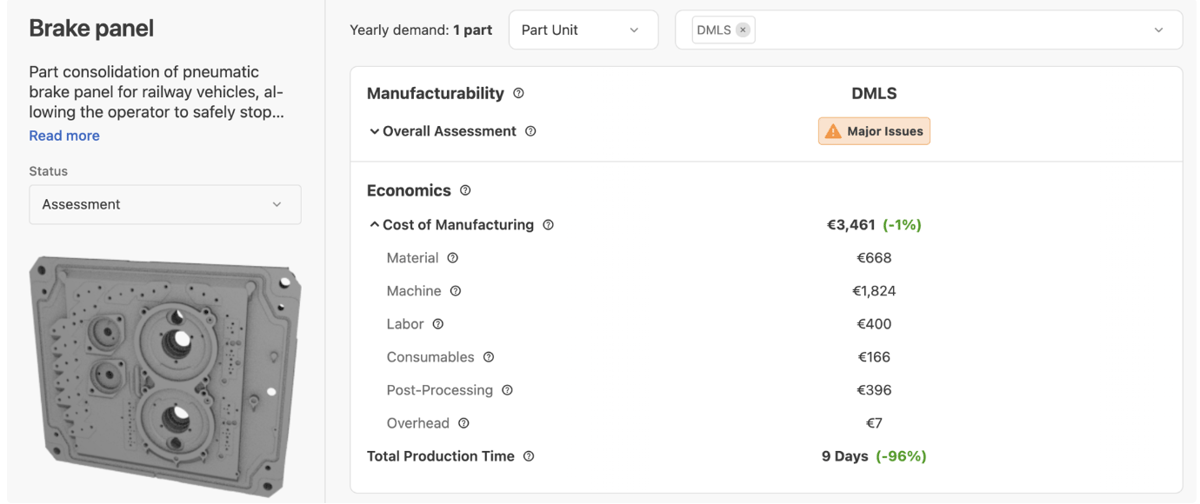Expand the Overall Assessment section
Image resolution: width=1200 pixels, height=504 pixels.
pyautogui.click(x=374, y=131)
